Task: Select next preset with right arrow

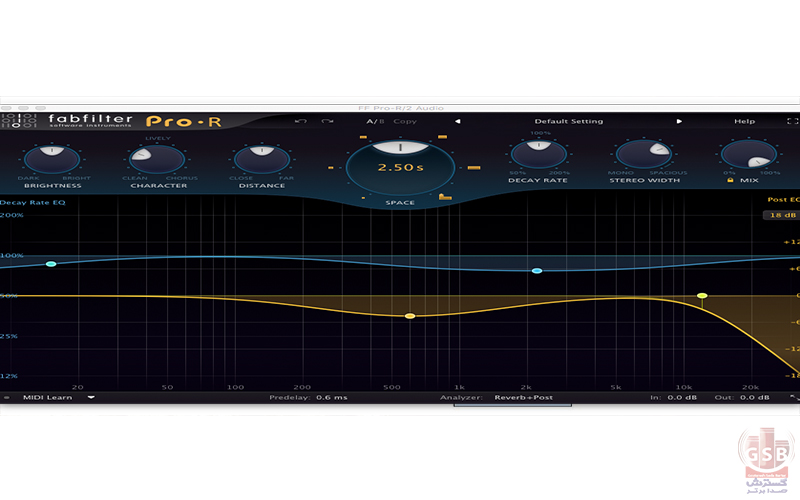Action: (679, 122)
